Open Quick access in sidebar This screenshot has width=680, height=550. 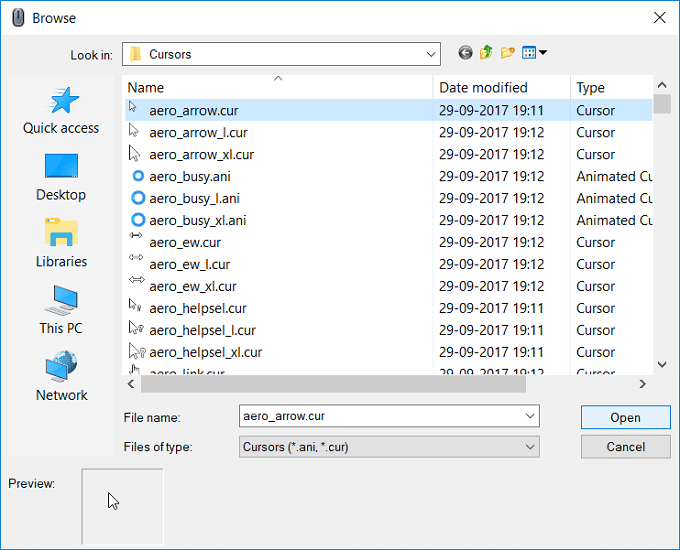coord(61,111)
